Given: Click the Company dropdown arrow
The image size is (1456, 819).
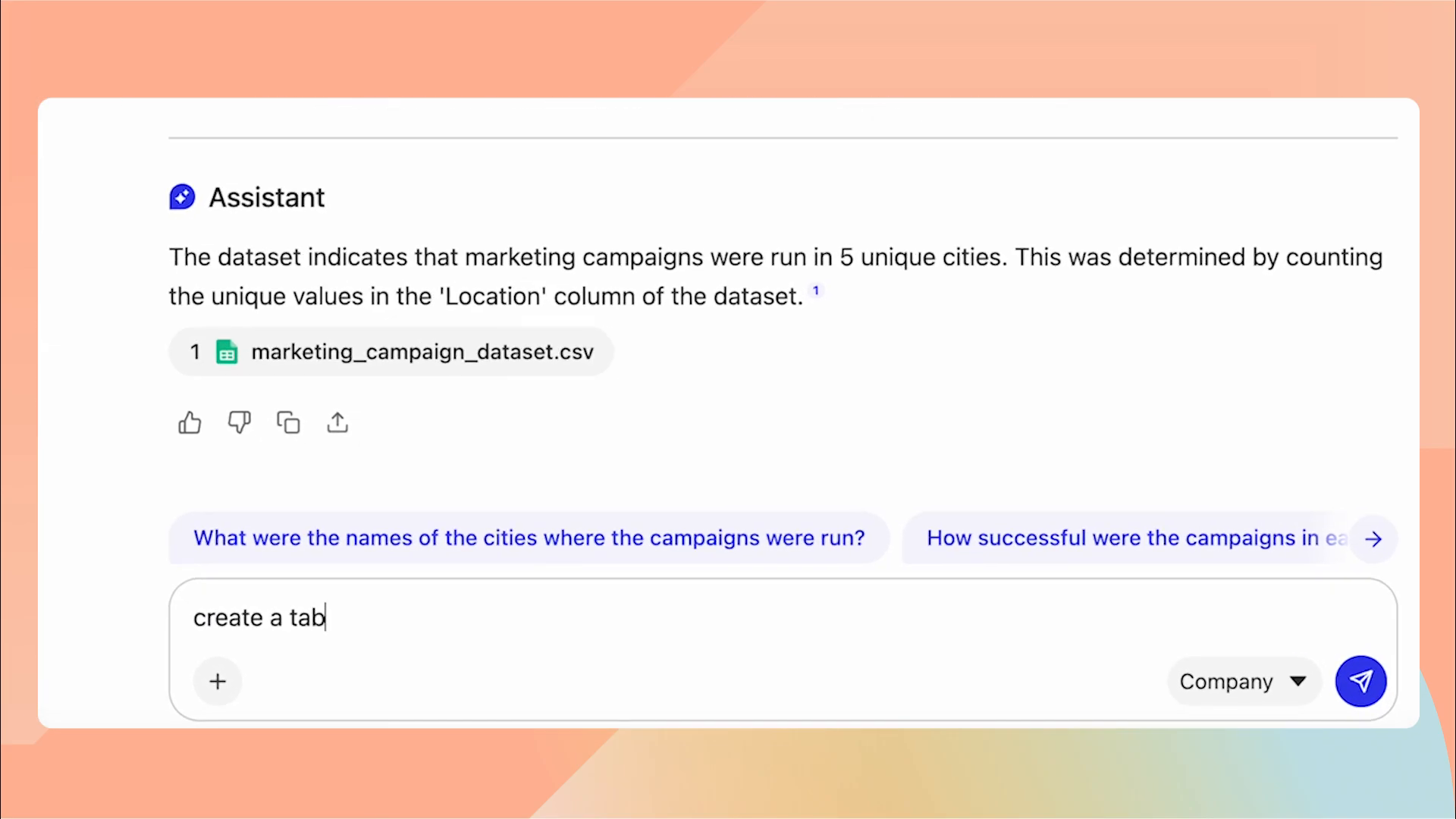Looking at the screenshot, I should pos(1298,681).
